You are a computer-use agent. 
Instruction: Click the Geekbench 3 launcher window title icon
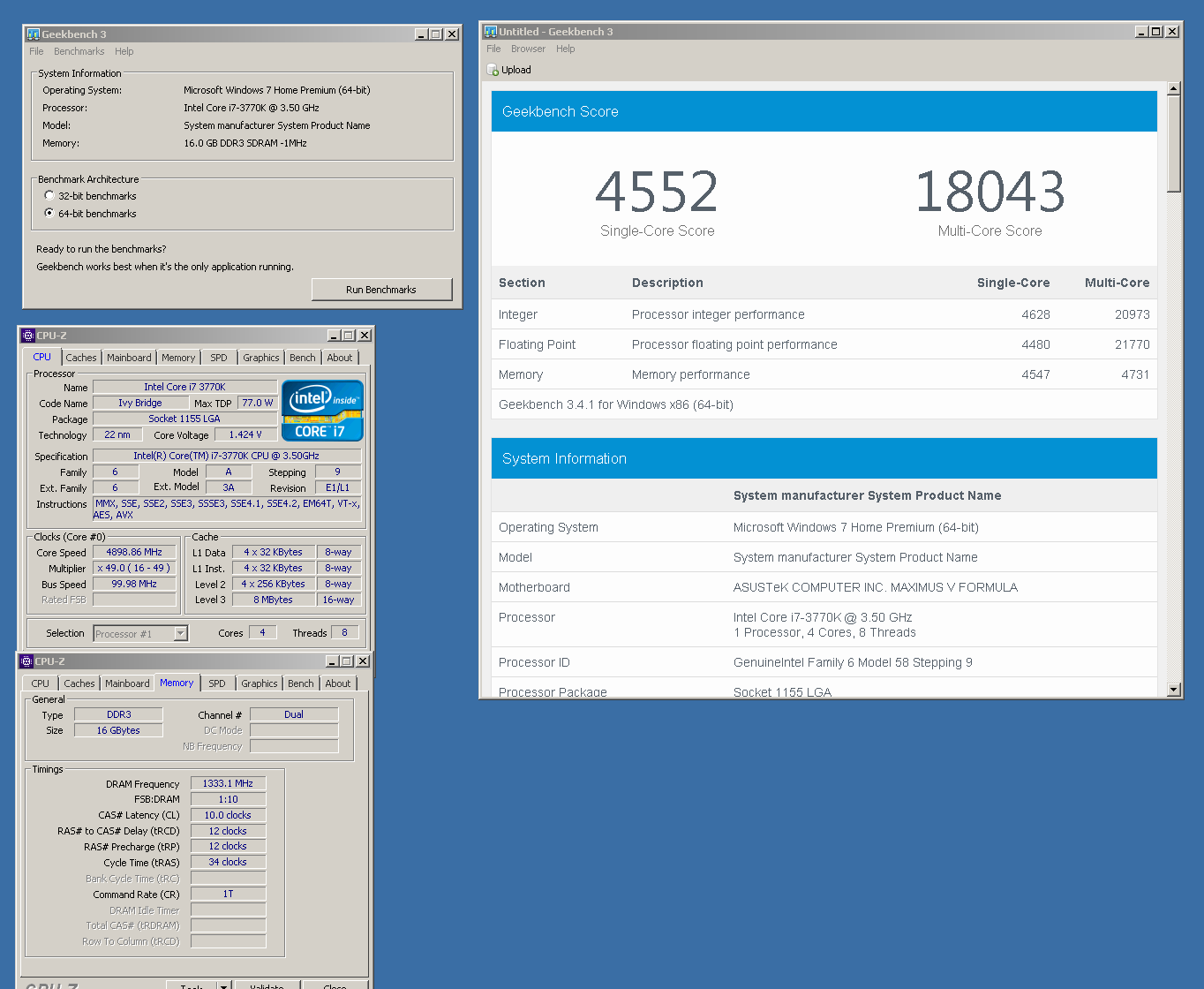pyautogui.click(x=34, y=34)
